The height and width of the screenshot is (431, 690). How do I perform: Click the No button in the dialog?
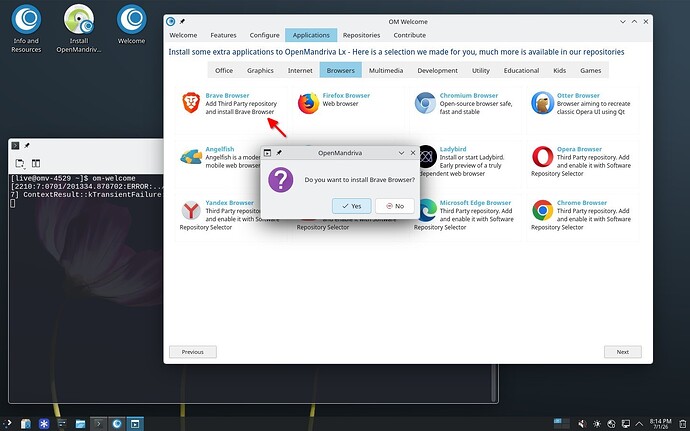click(x=395, y=206)
